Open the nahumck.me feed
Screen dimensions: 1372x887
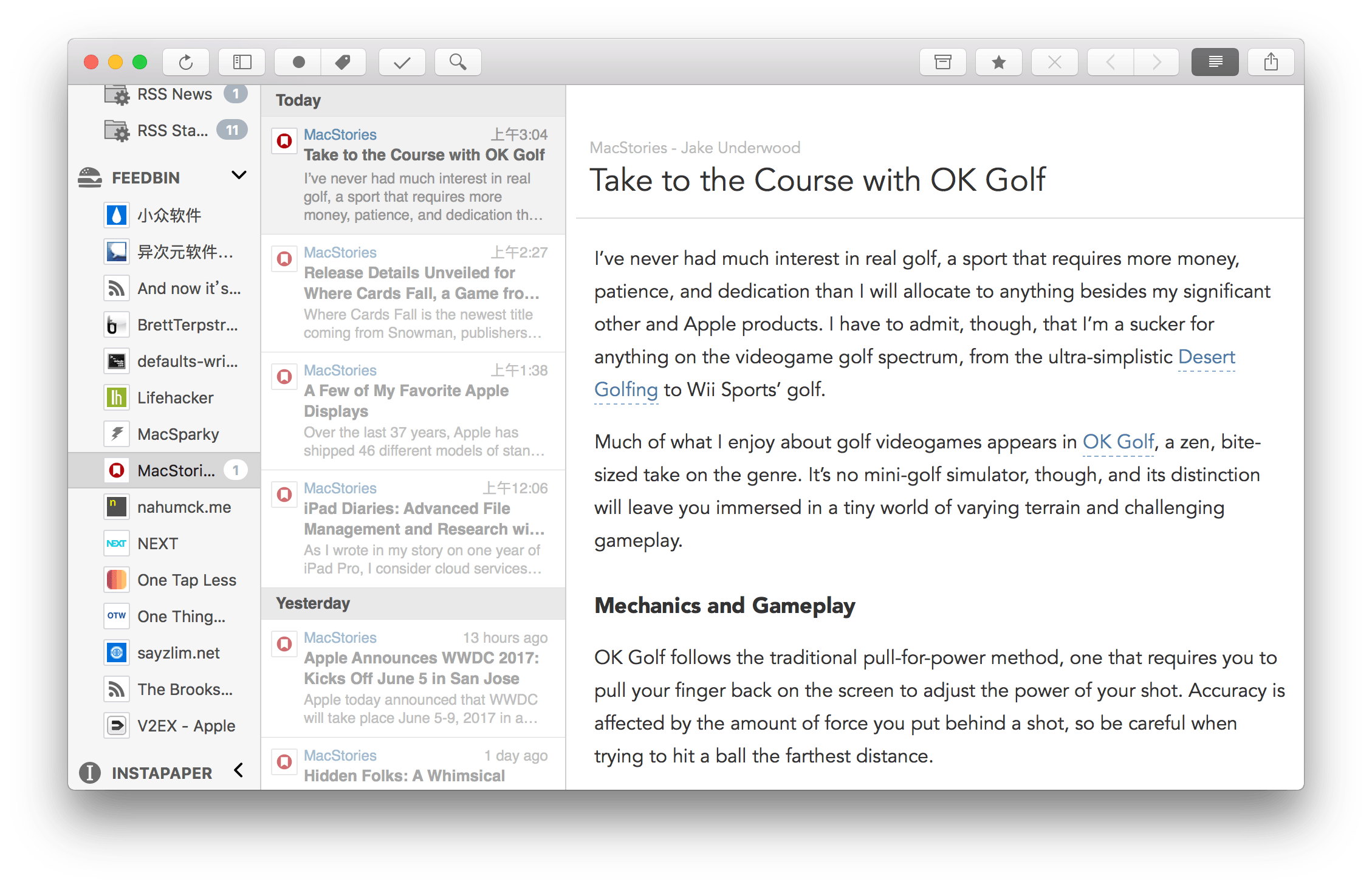[164, 507]
